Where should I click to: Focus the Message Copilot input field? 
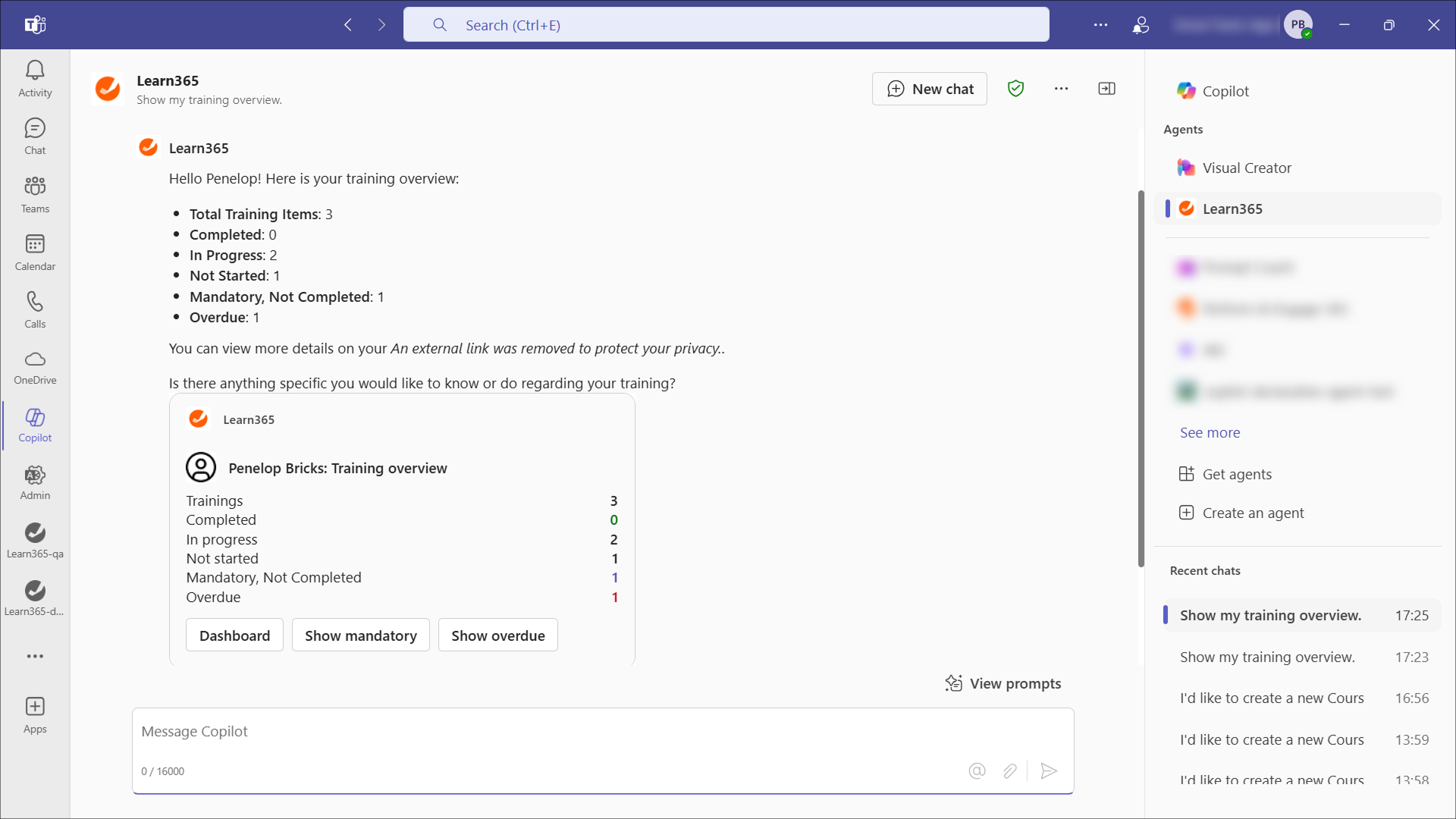(531, 732)
